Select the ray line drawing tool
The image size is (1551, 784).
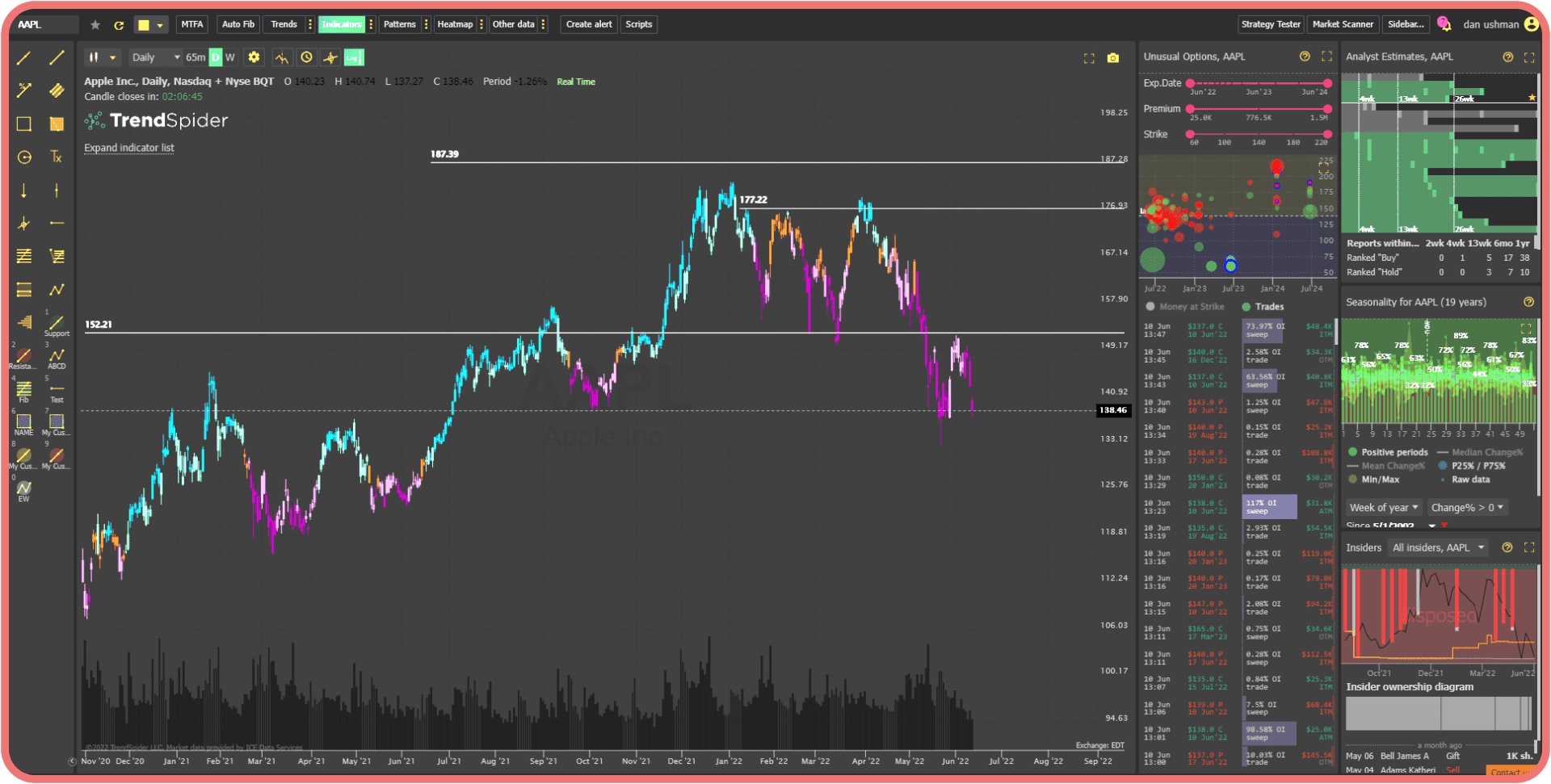point(57,58)
